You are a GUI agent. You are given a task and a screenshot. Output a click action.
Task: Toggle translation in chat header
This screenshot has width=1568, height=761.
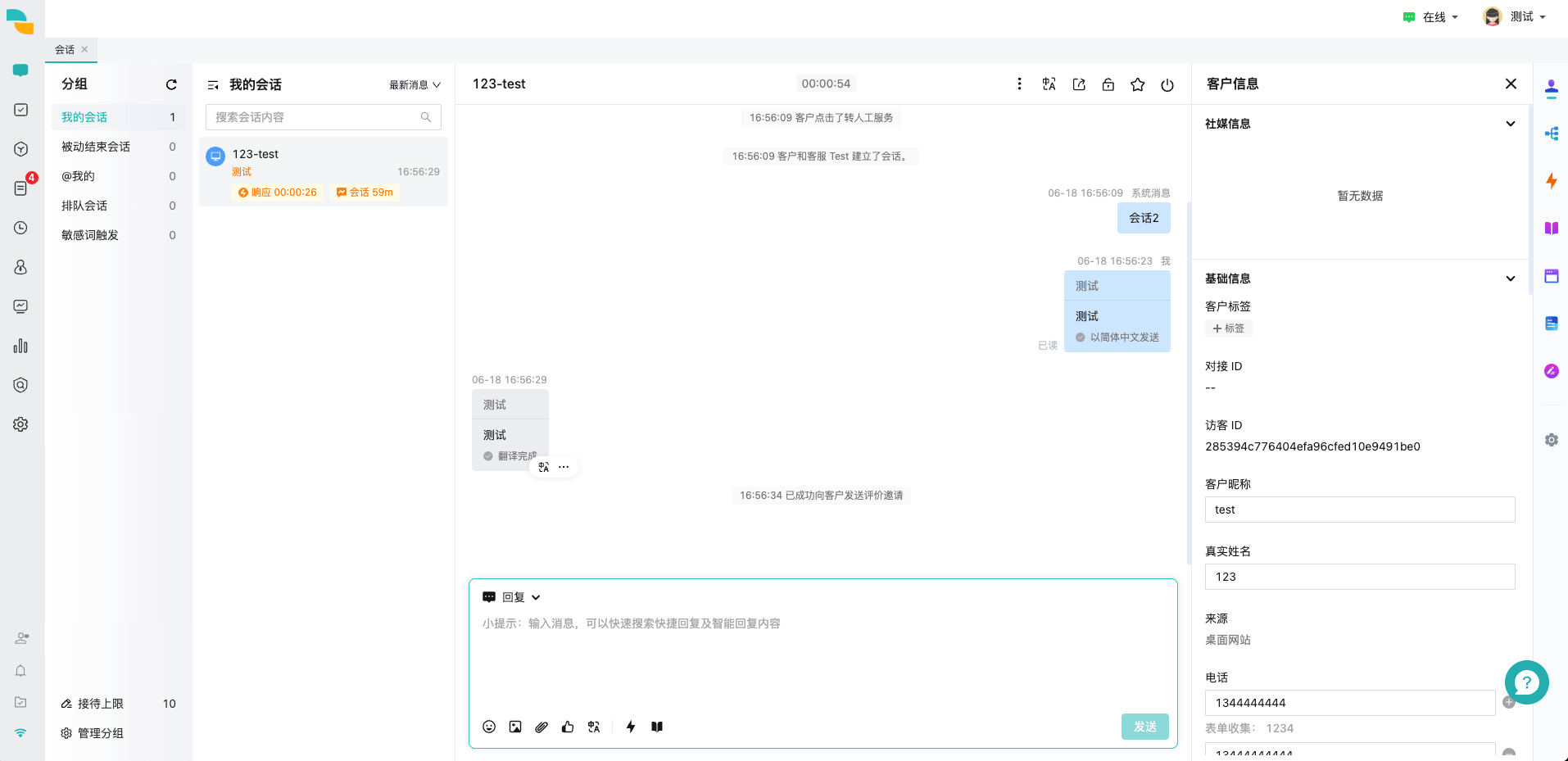[x=1049, y=84]
